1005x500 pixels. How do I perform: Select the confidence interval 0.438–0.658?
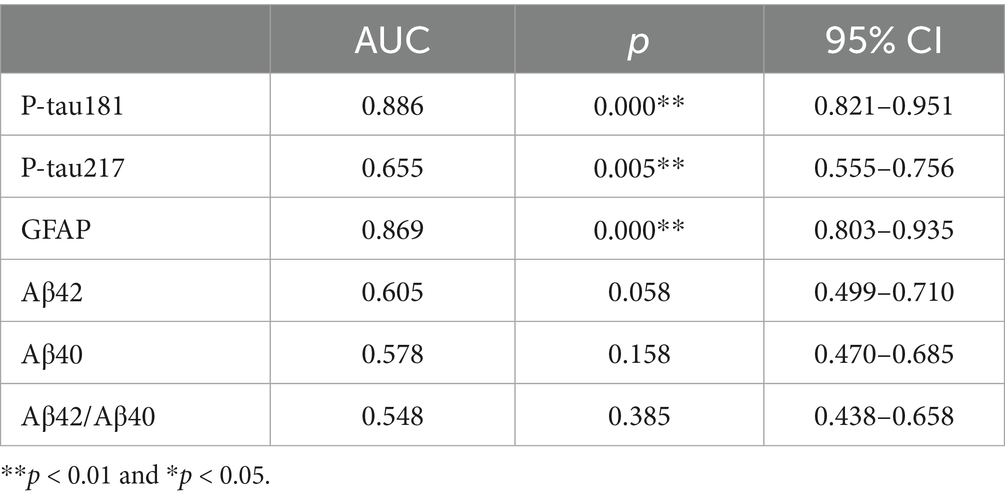click(883, 416)
